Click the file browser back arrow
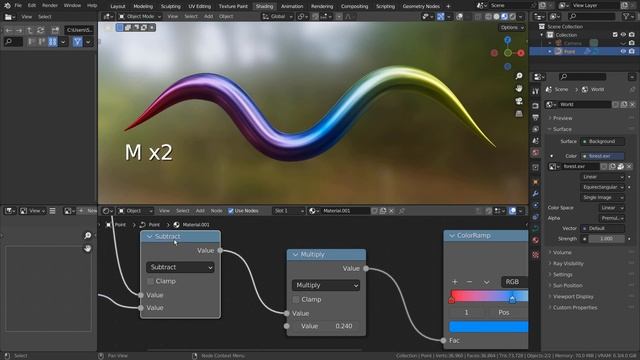The height and width of the screenshot is (360, 640). 9,30
